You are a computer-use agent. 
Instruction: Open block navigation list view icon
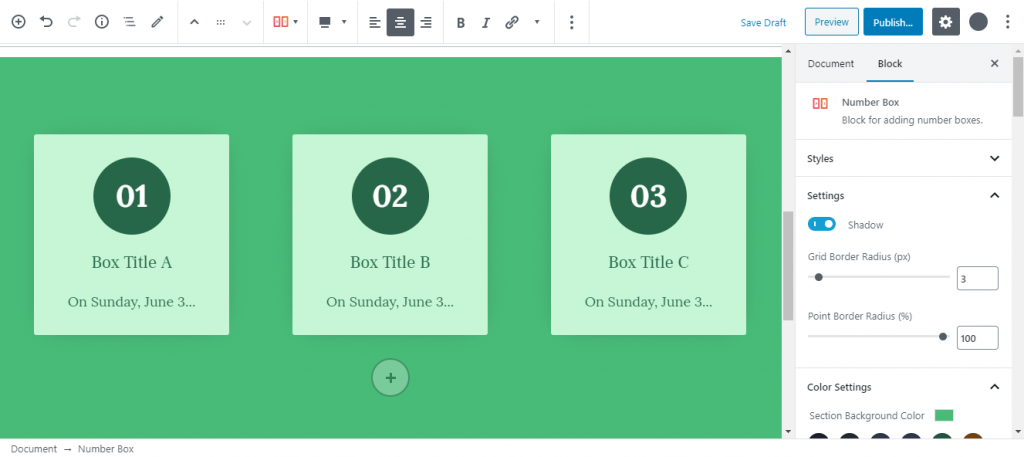[x=129, y=22]
